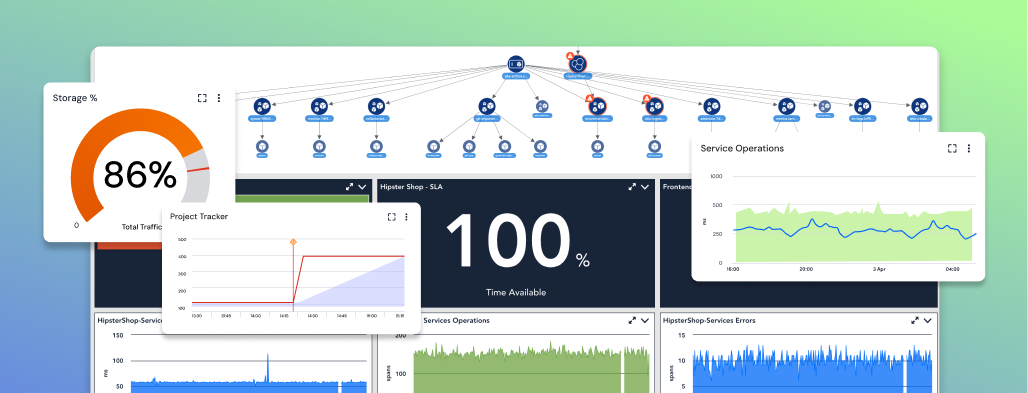This screenshot has width=1028, height=393.
Task: Select the recommendation service node with alert
Action: point(597,106)
